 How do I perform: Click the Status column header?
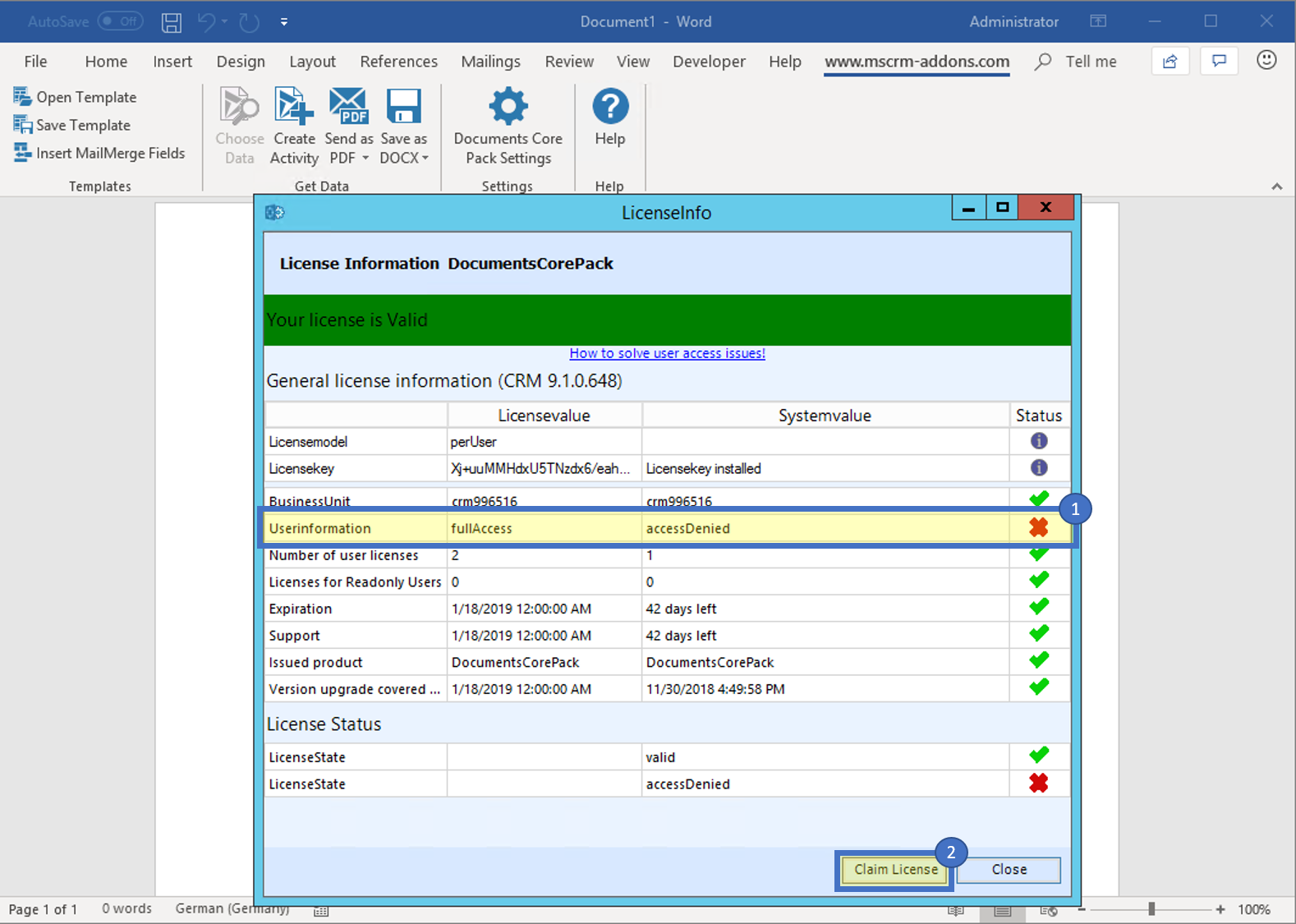[x=1039, y=416]
